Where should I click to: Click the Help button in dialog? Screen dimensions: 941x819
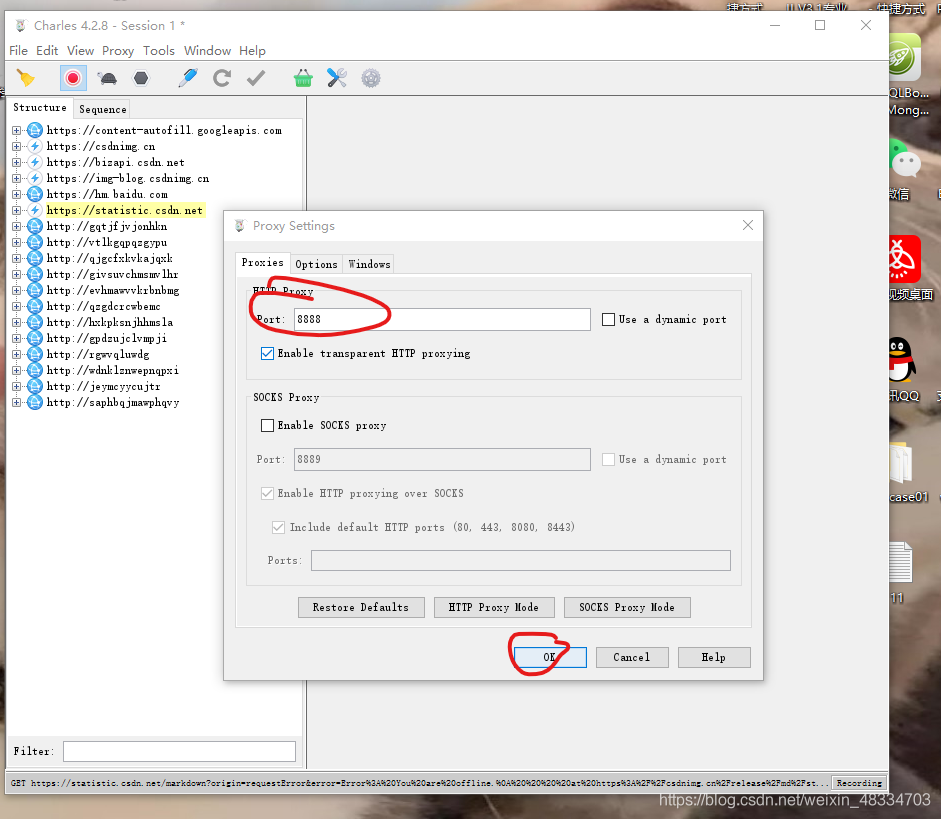point(714,658)
